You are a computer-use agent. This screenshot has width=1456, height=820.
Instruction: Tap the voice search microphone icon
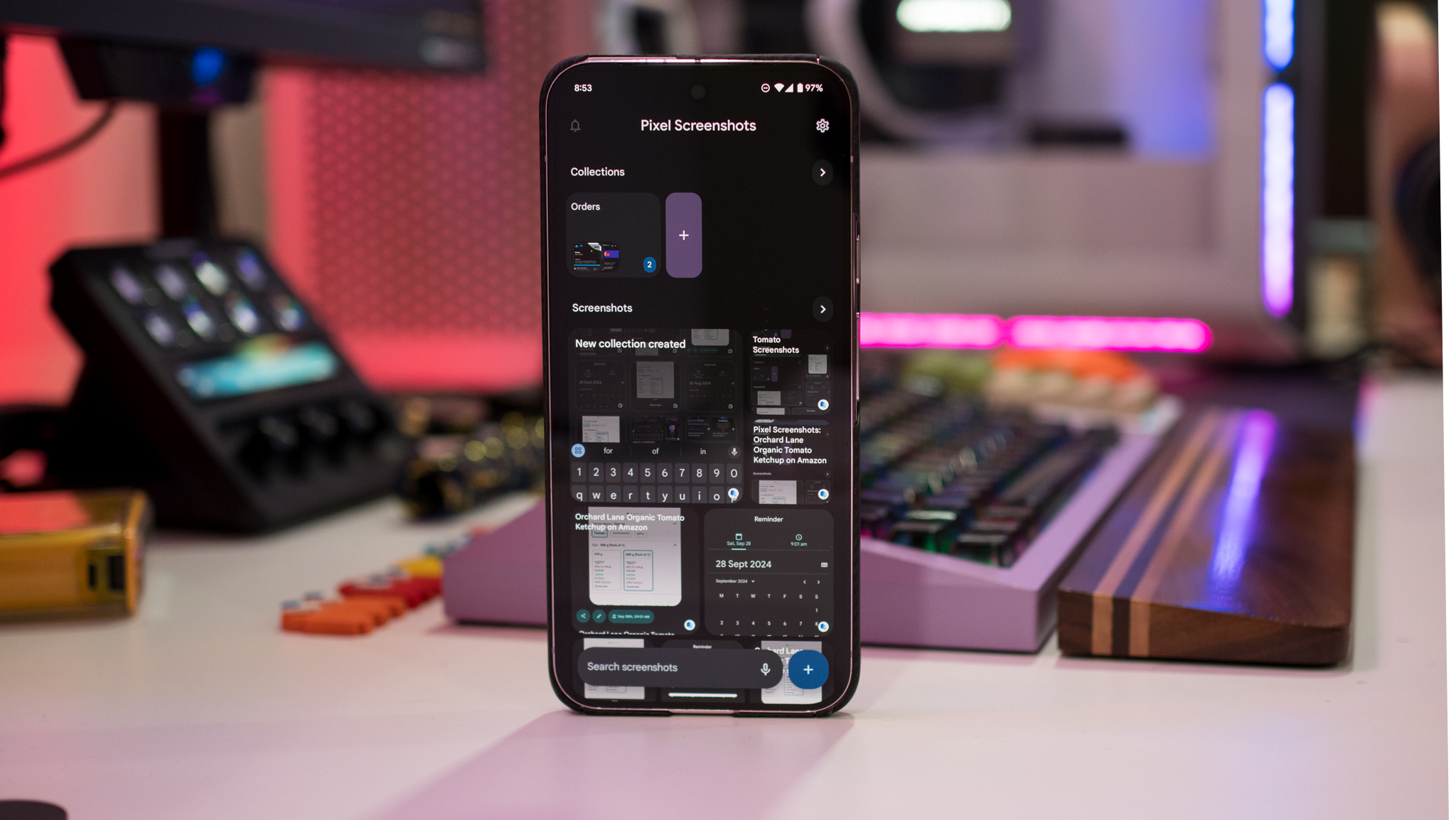(x=766, y=667)
